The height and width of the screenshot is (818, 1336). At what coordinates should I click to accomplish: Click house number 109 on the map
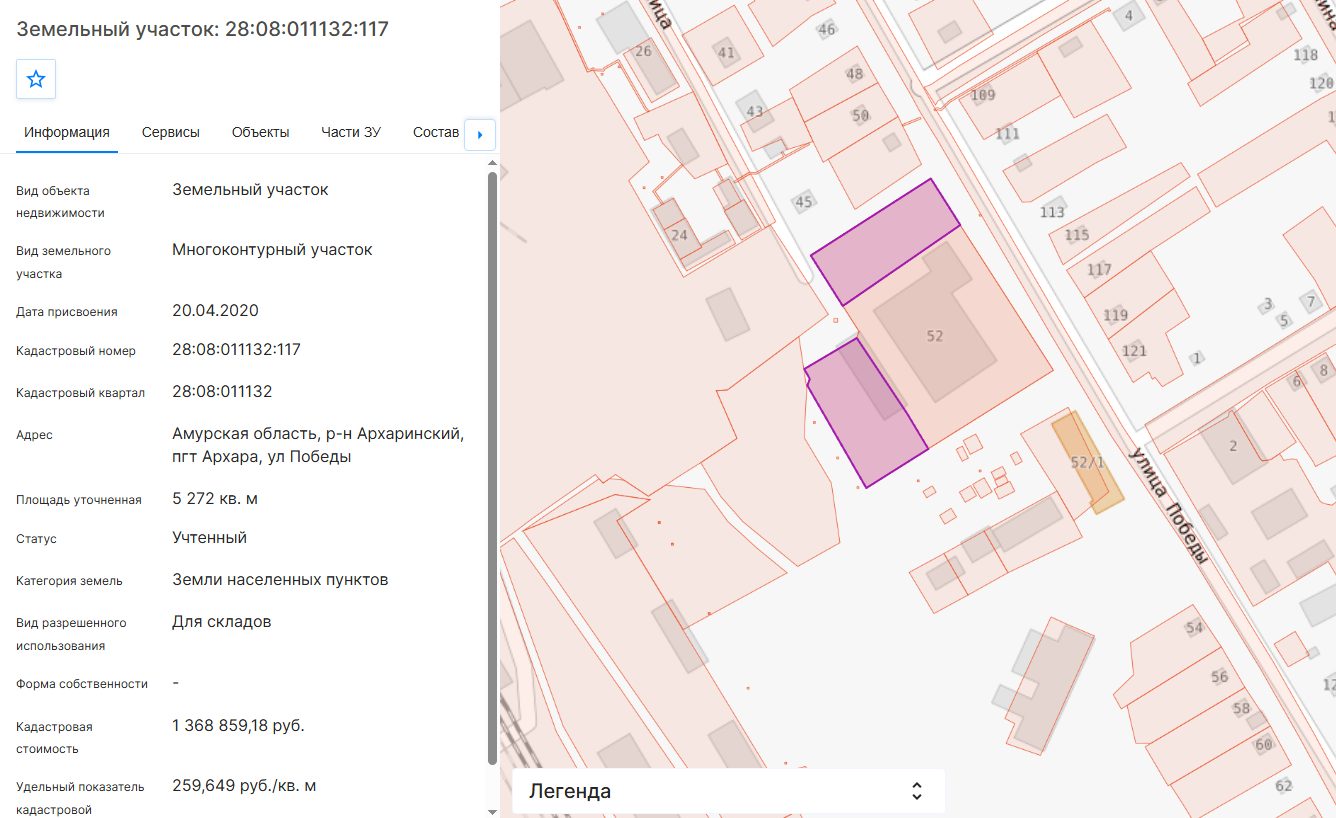(983, 95)
